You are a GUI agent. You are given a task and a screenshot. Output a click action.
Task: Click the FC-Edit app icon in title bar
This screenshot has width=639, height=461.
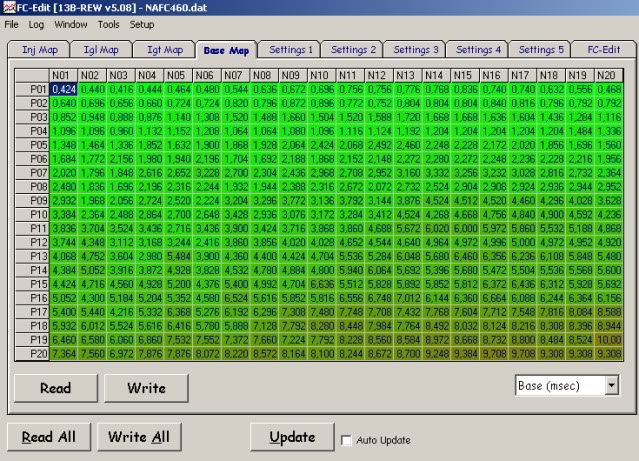click(x=9, y=7)
